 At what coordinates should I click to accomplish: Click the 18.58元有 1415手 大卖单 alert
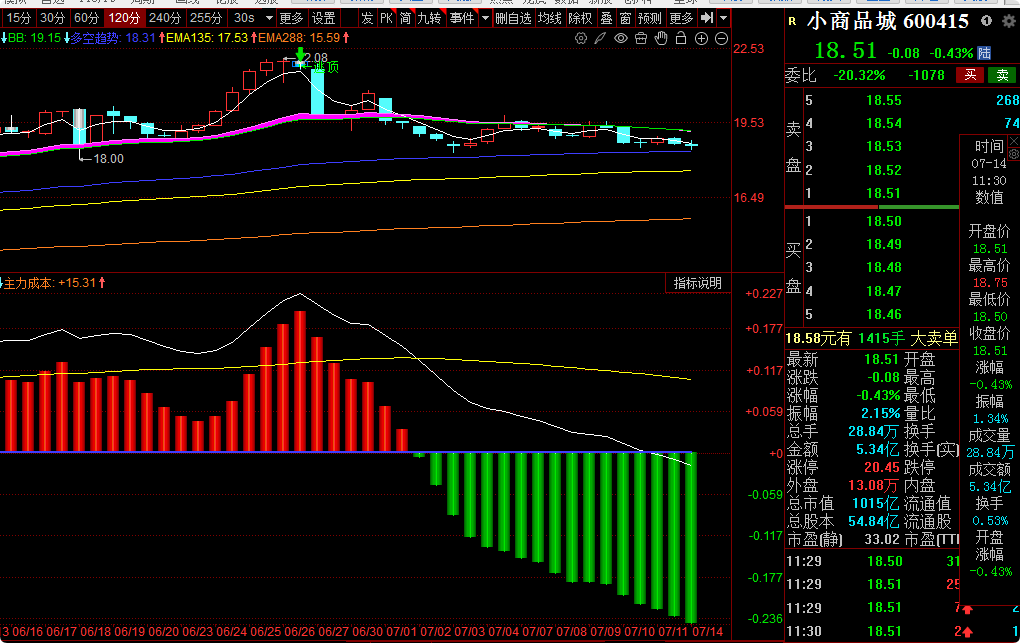tap(872, 338)
